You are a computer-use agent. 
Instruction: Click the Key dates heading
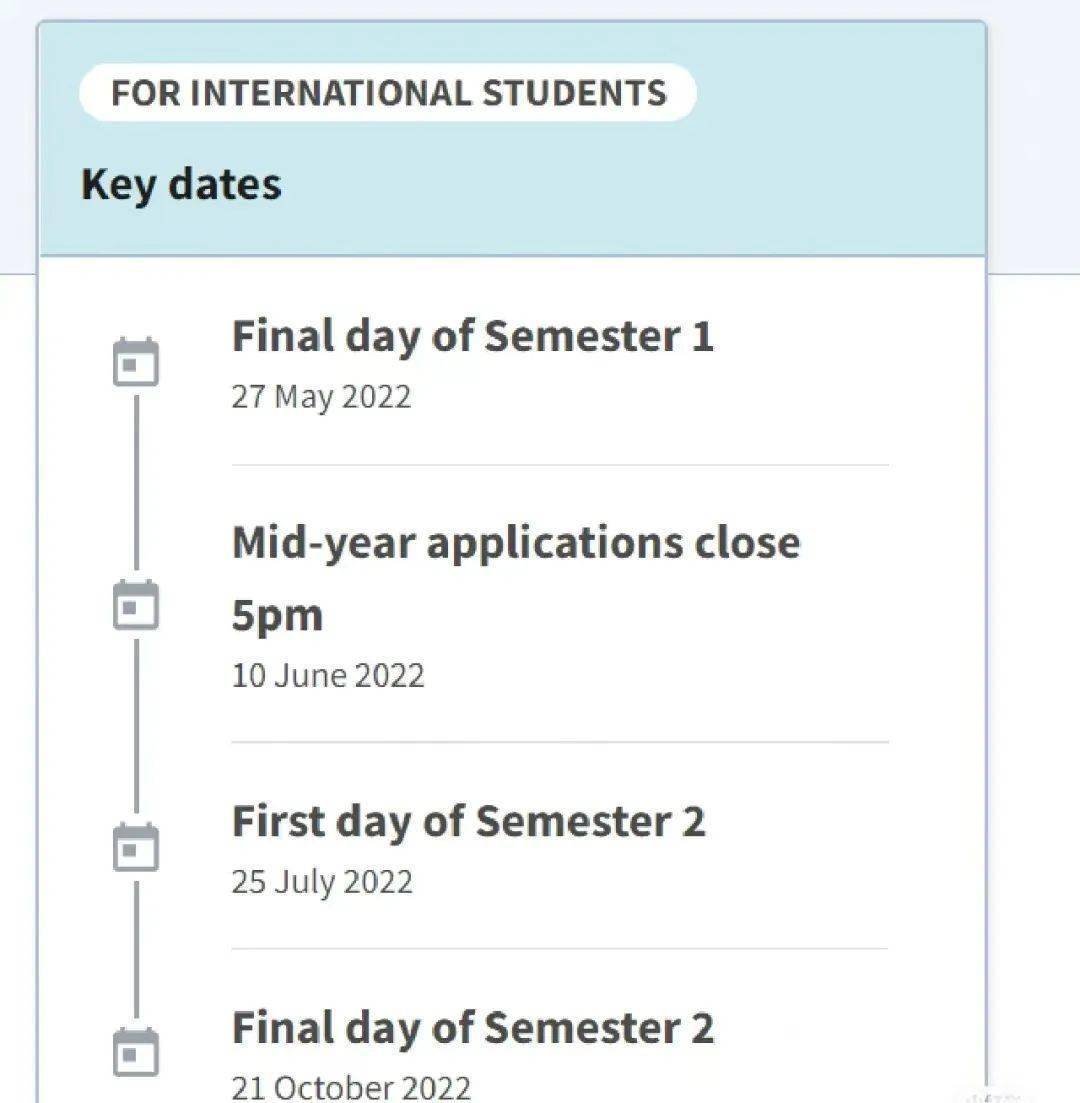pyautogui.click(x=182, y=185)
